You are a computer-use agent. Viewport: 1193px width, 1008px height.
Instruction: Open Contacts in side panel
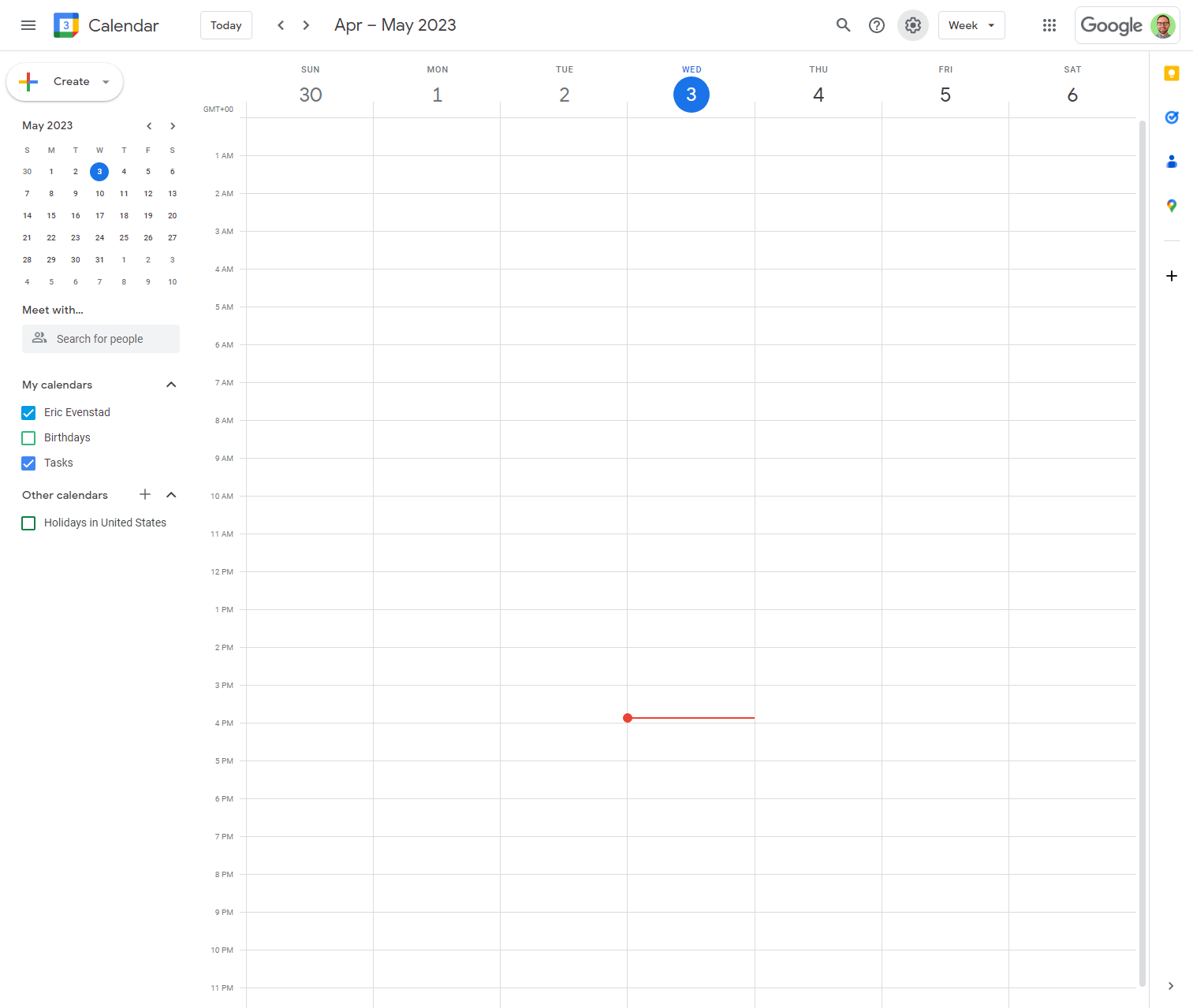click(1172, 162)
